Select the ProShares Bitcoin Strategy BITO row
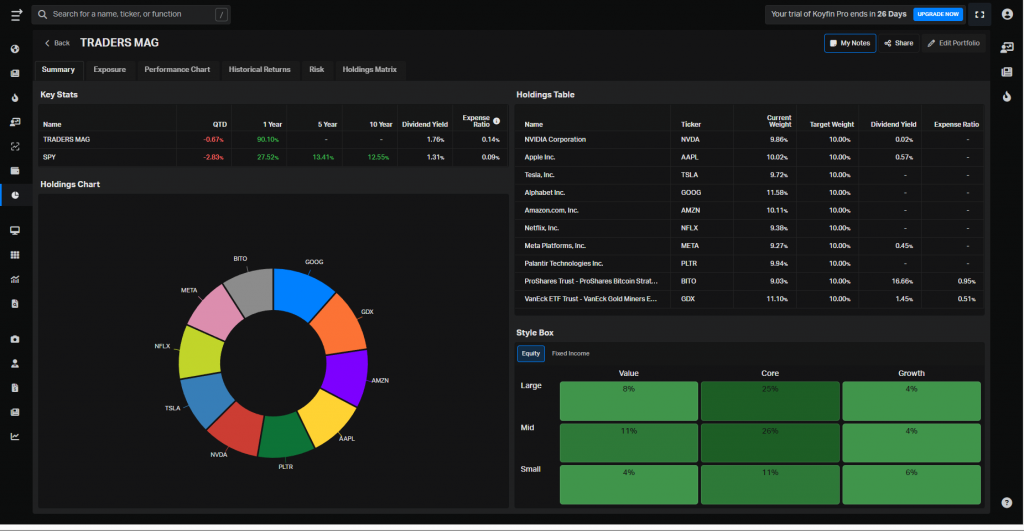This screenshot has width=1024, height=531. [750, 282]
